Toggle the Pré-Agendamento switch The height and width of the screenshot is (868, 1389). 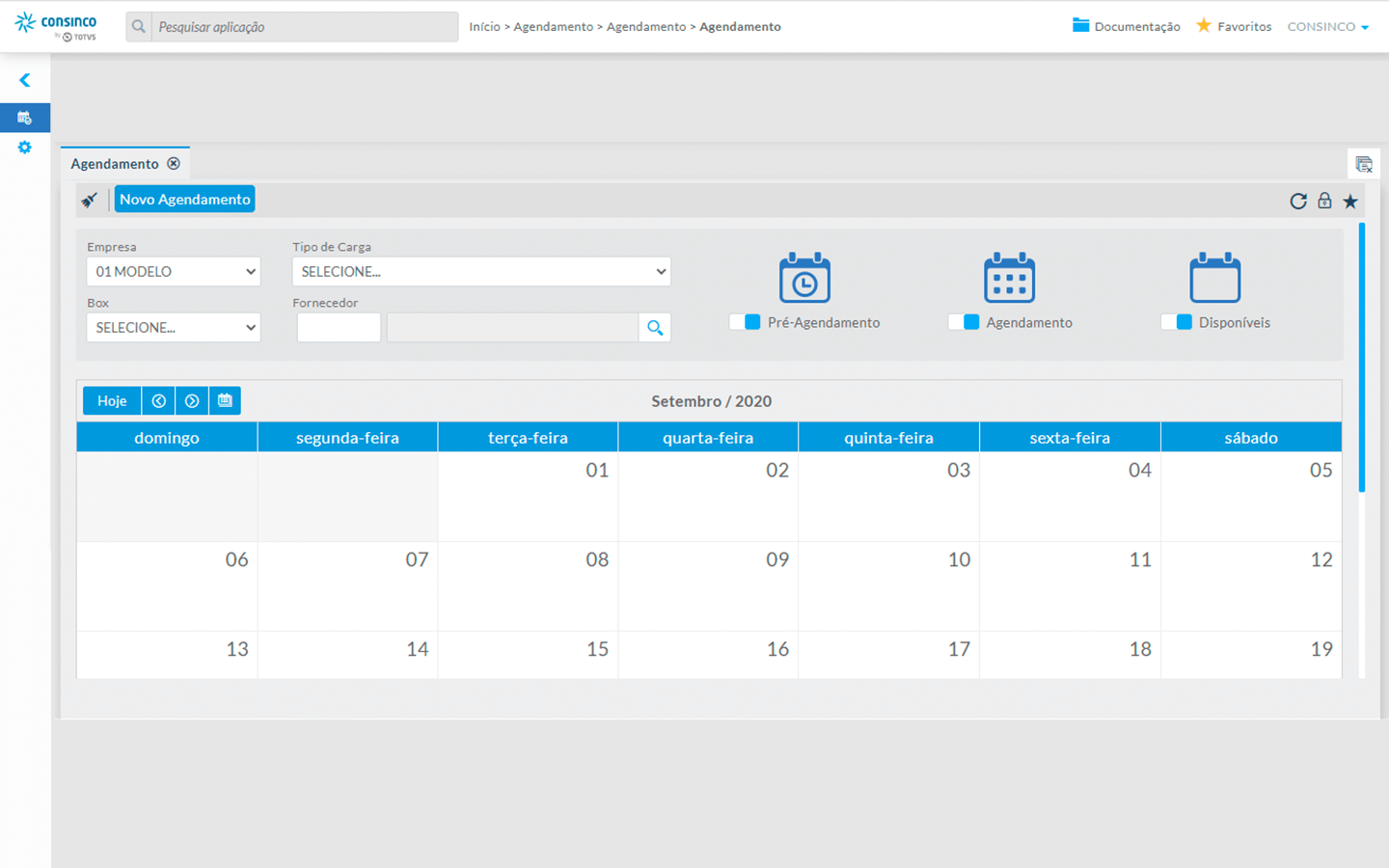pos(745,322)
